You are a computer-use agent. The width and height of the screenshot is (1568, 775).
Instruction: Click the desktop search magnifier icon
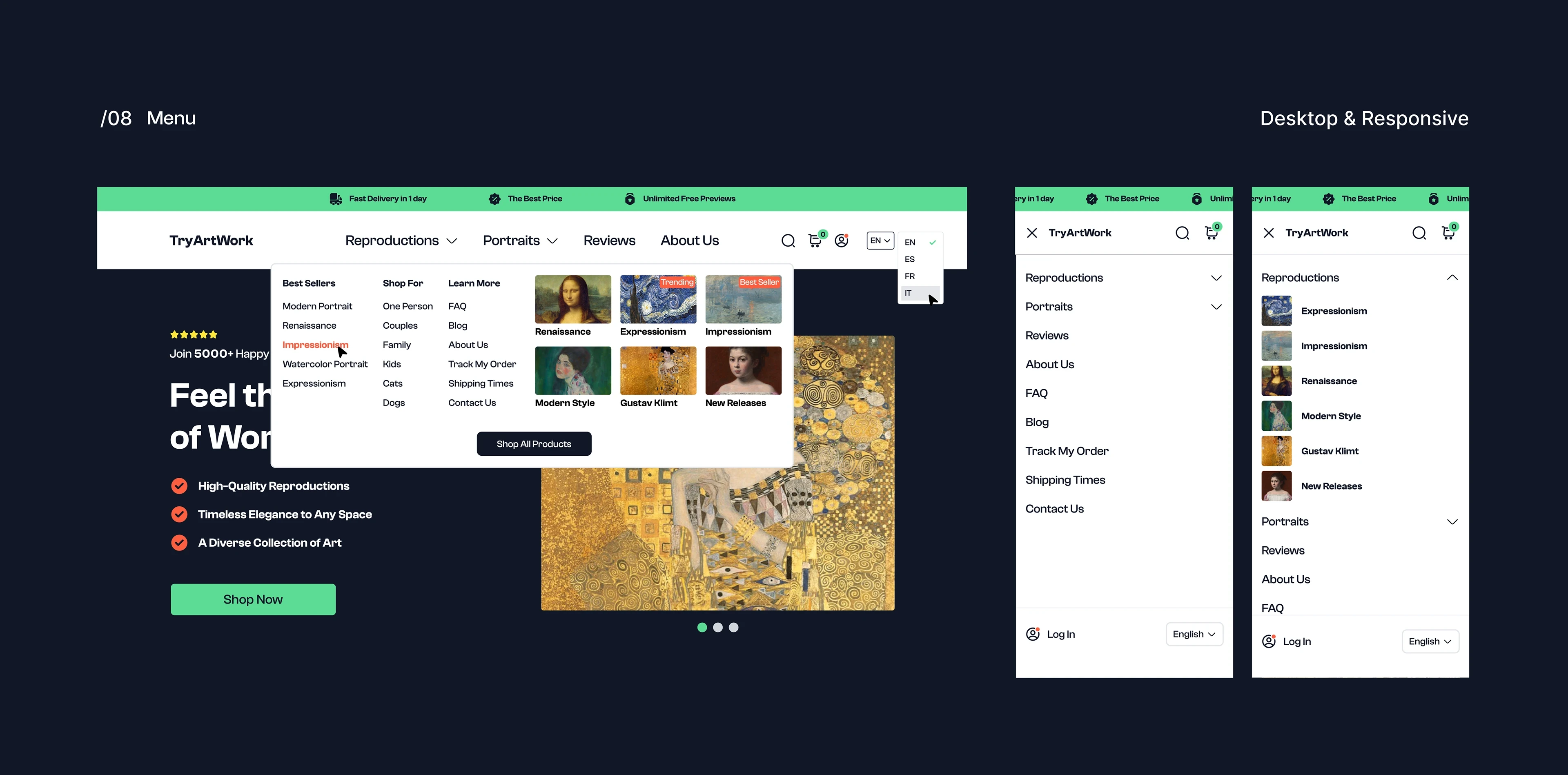coord(788,241)
